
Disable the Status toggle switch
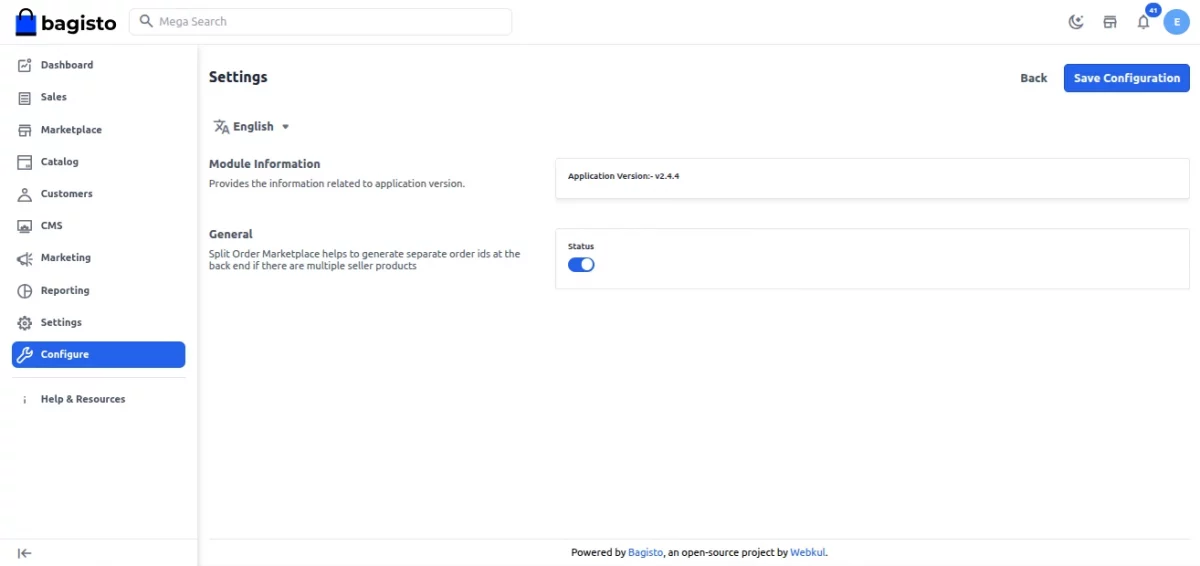tap(581, 265)
